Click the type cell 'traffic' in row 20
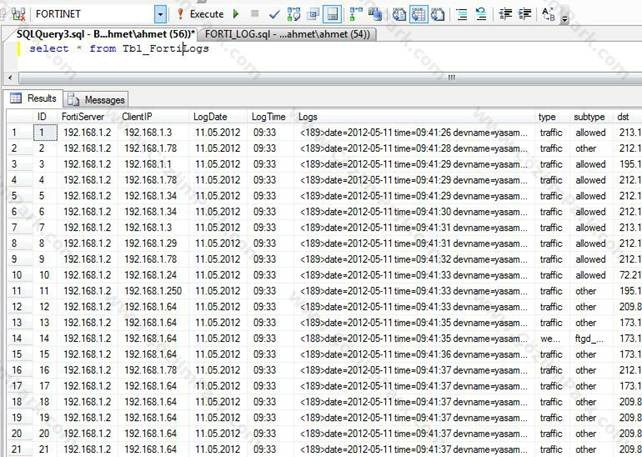Screen dimensions: 642x457 click(551, 434)
